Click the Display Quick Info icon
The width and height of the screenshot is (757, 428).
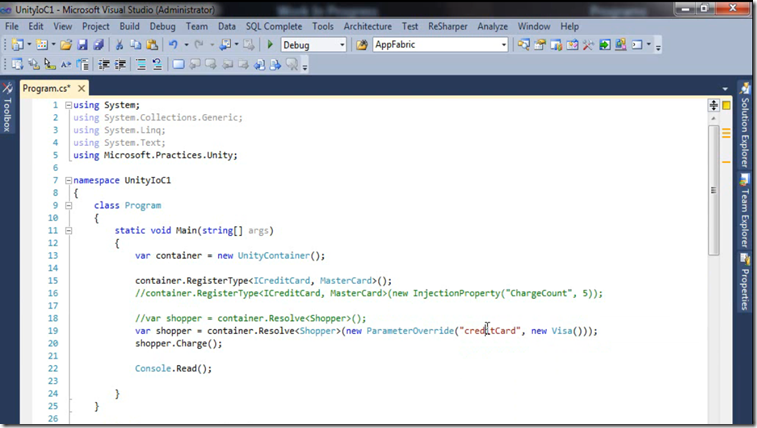50,64
